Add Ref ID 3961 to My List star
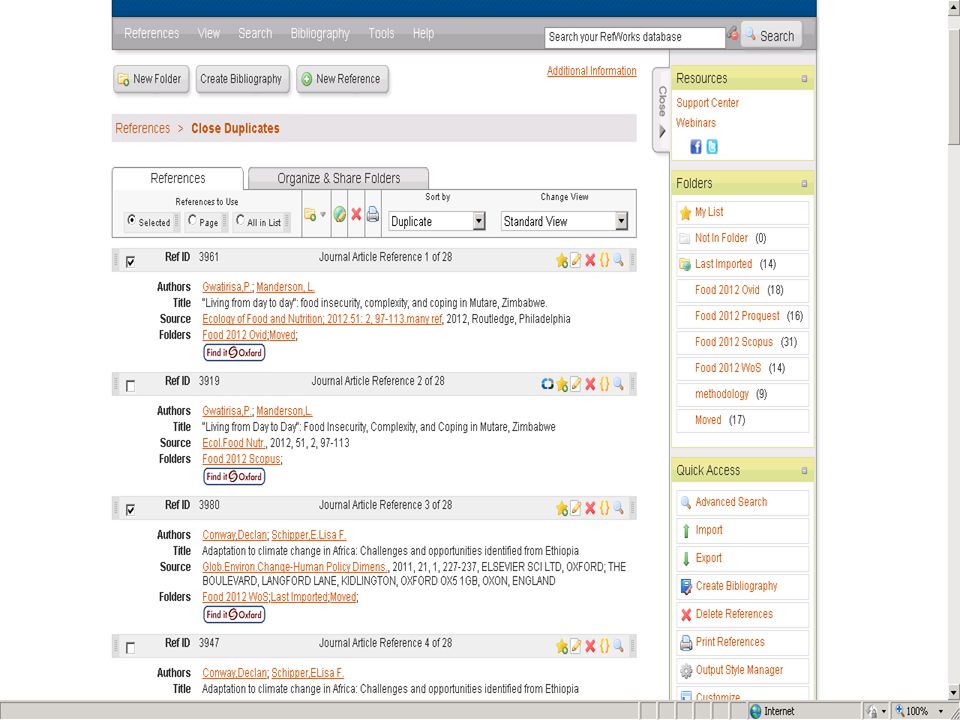Screen dimensions: 960x720 pos(561,261)
